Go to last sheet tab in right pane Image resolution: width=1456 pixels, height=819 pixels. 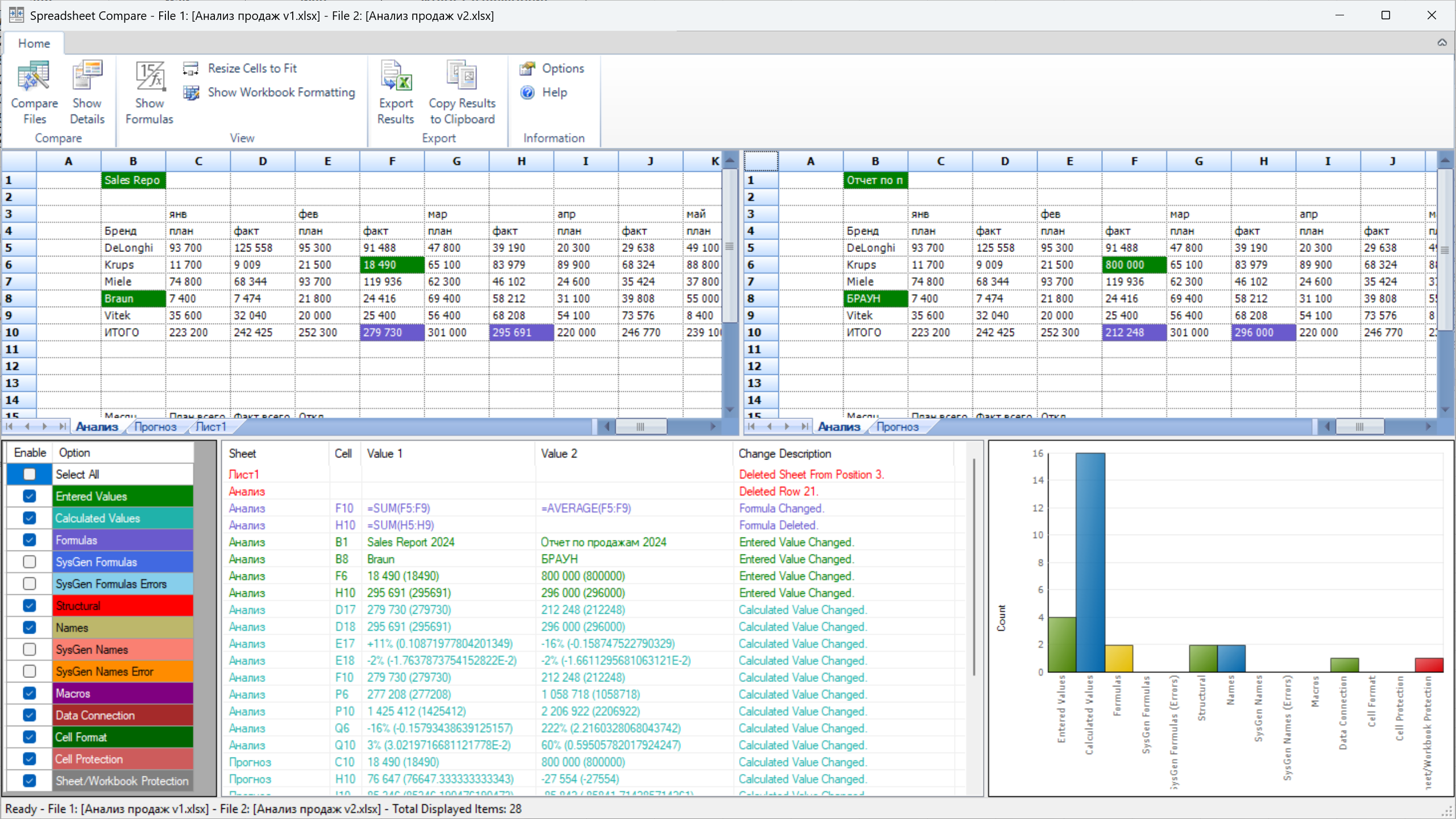click(804, 427)
